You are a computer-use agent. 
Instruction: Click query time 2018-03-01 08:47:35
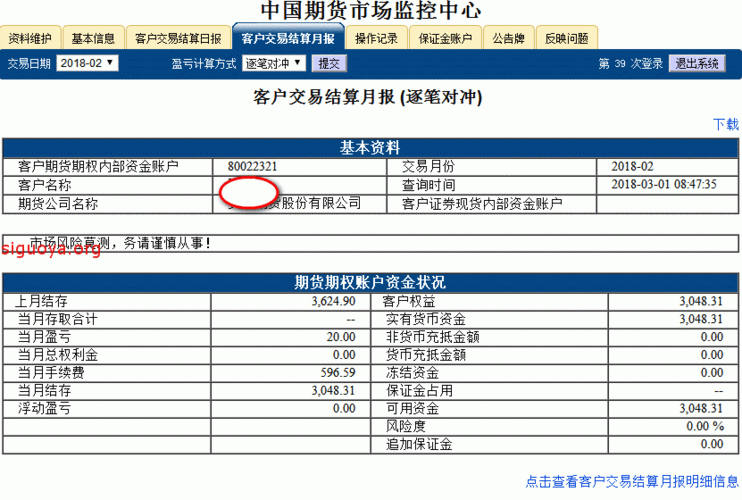pyautogui.click(x=664, y=184)
